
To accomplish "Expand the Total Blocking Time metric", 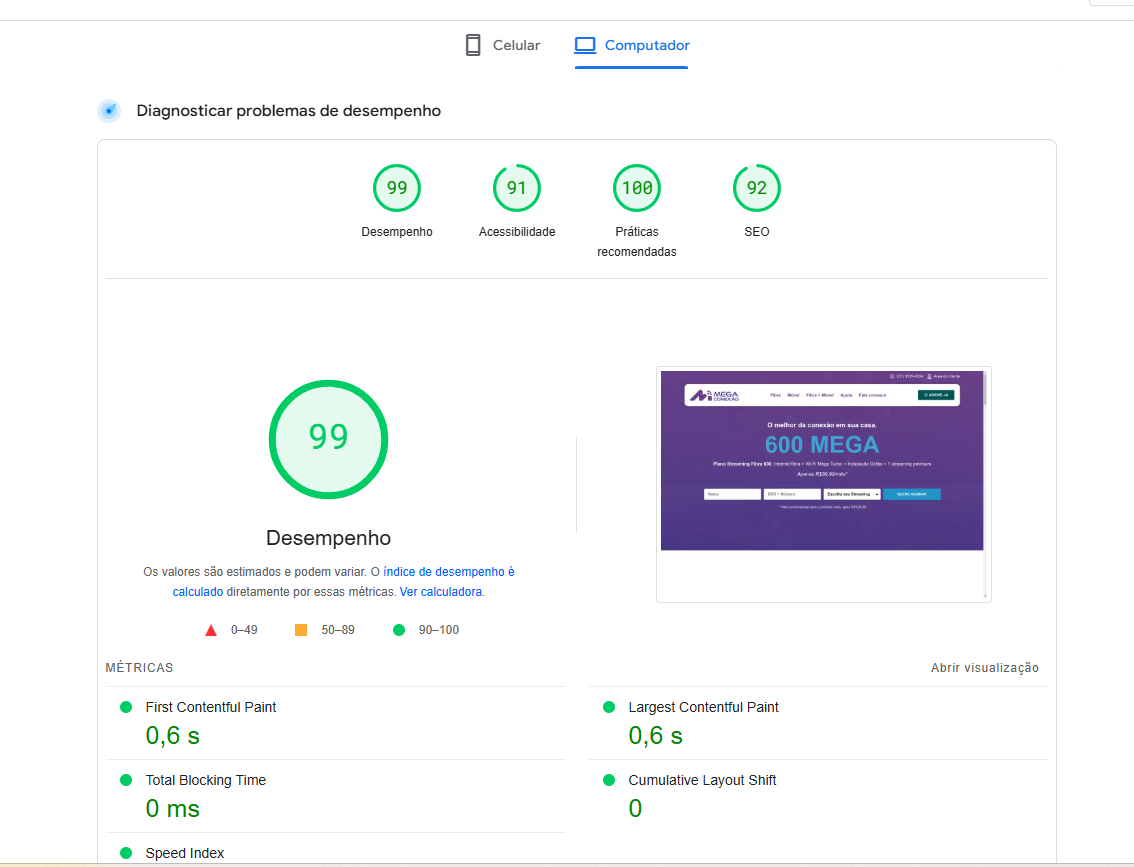I will pyautogui.click(x=205, y=780).
